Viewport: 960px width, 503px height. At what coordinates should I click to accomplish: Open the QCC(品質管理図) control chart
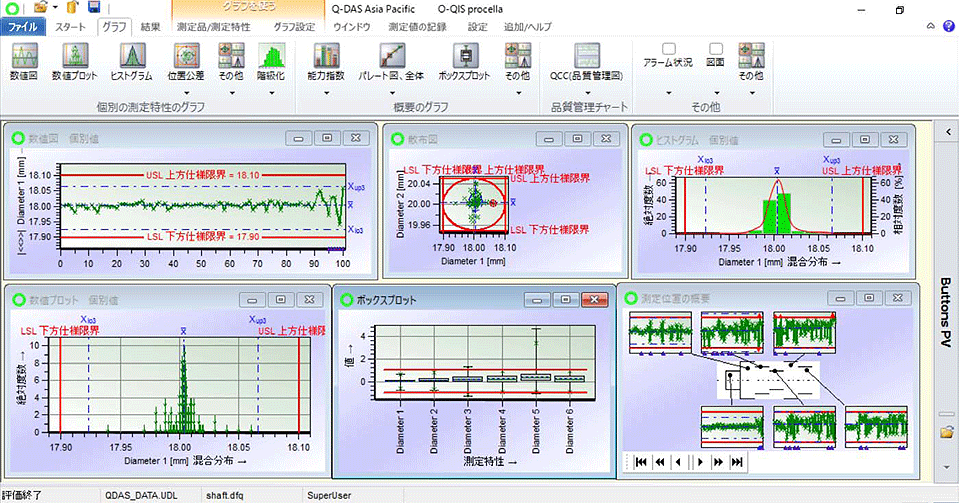click(x=586, y=60)
